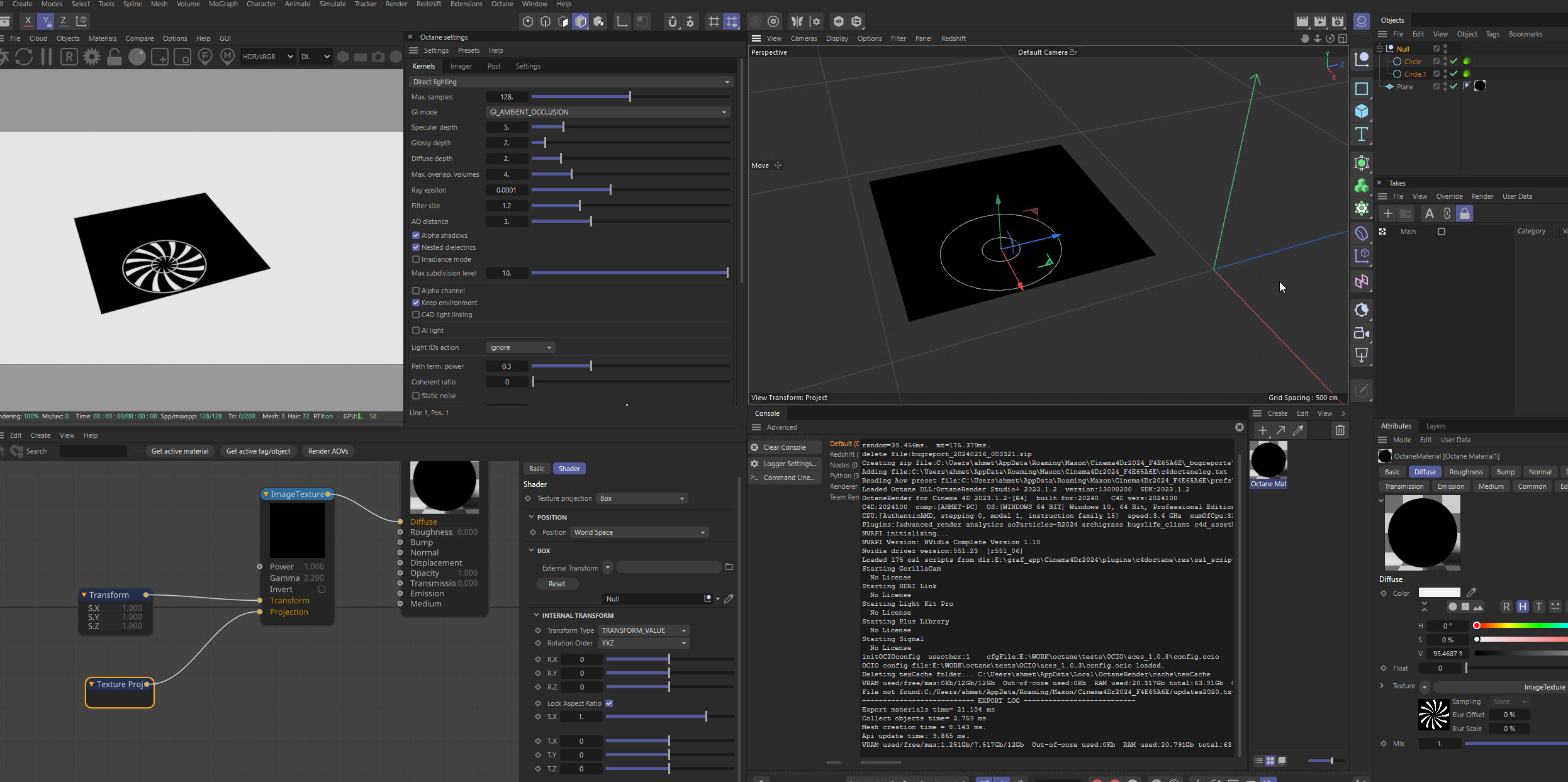The height and width of the screenshot is (782, 1568).
Task: Open the MoGraph menu
Action: coord(223,4)
